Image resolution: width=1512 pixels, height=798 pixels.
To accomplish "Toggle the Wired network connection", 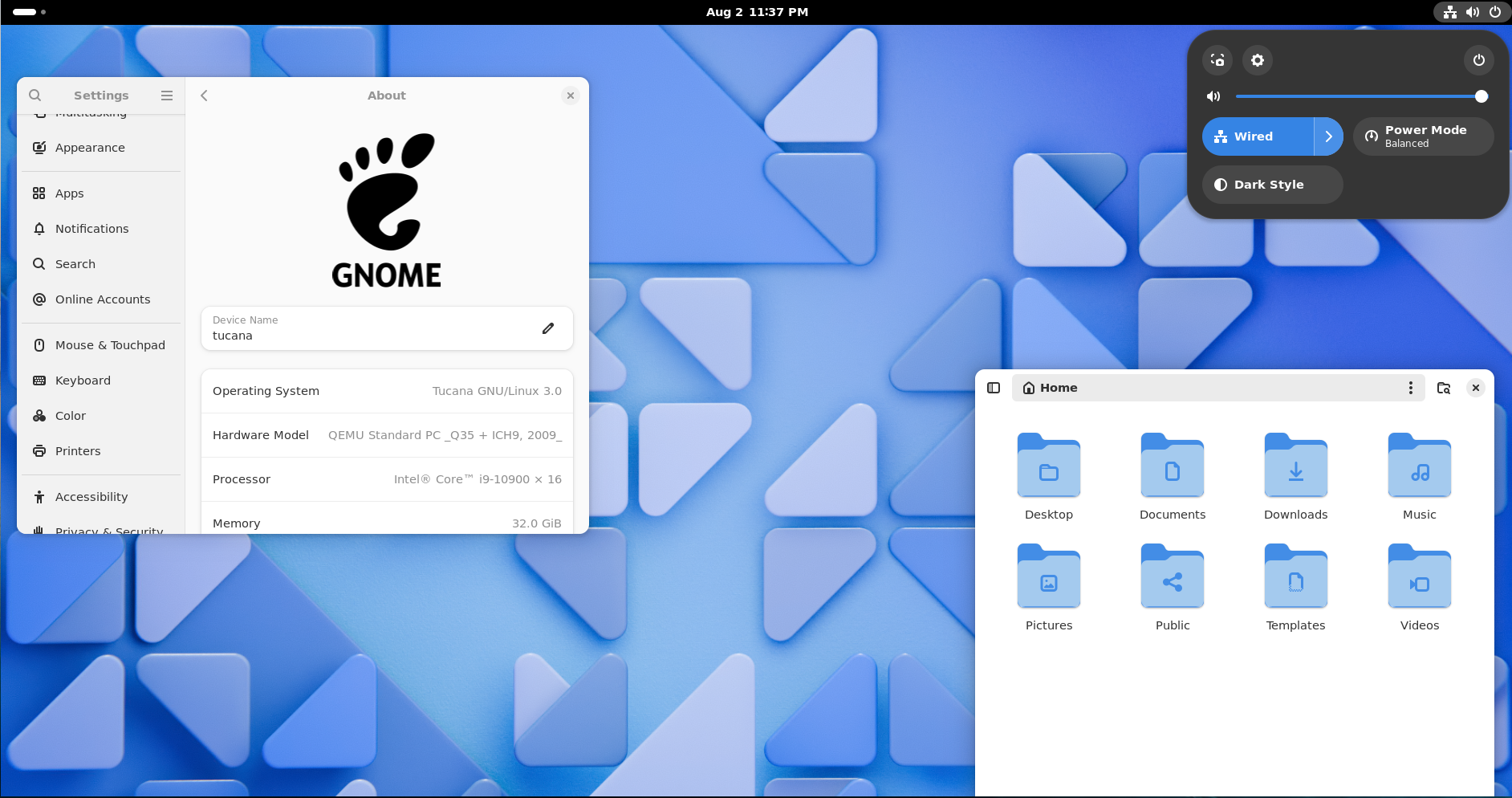I will 1258,136.
